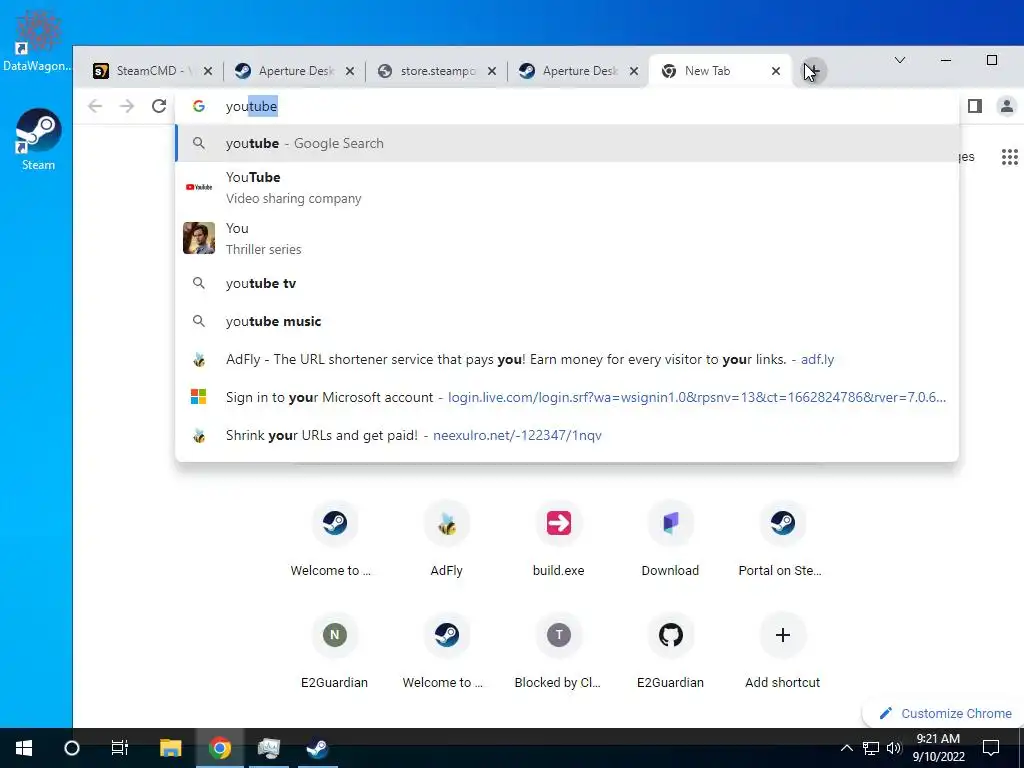Switch to the second Aperture Desk tab
1024x768 pixels.
[x=579, y=71]
